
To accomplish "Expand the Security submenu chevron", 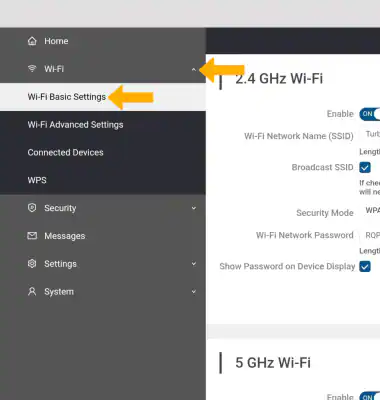I will point(194,208).
